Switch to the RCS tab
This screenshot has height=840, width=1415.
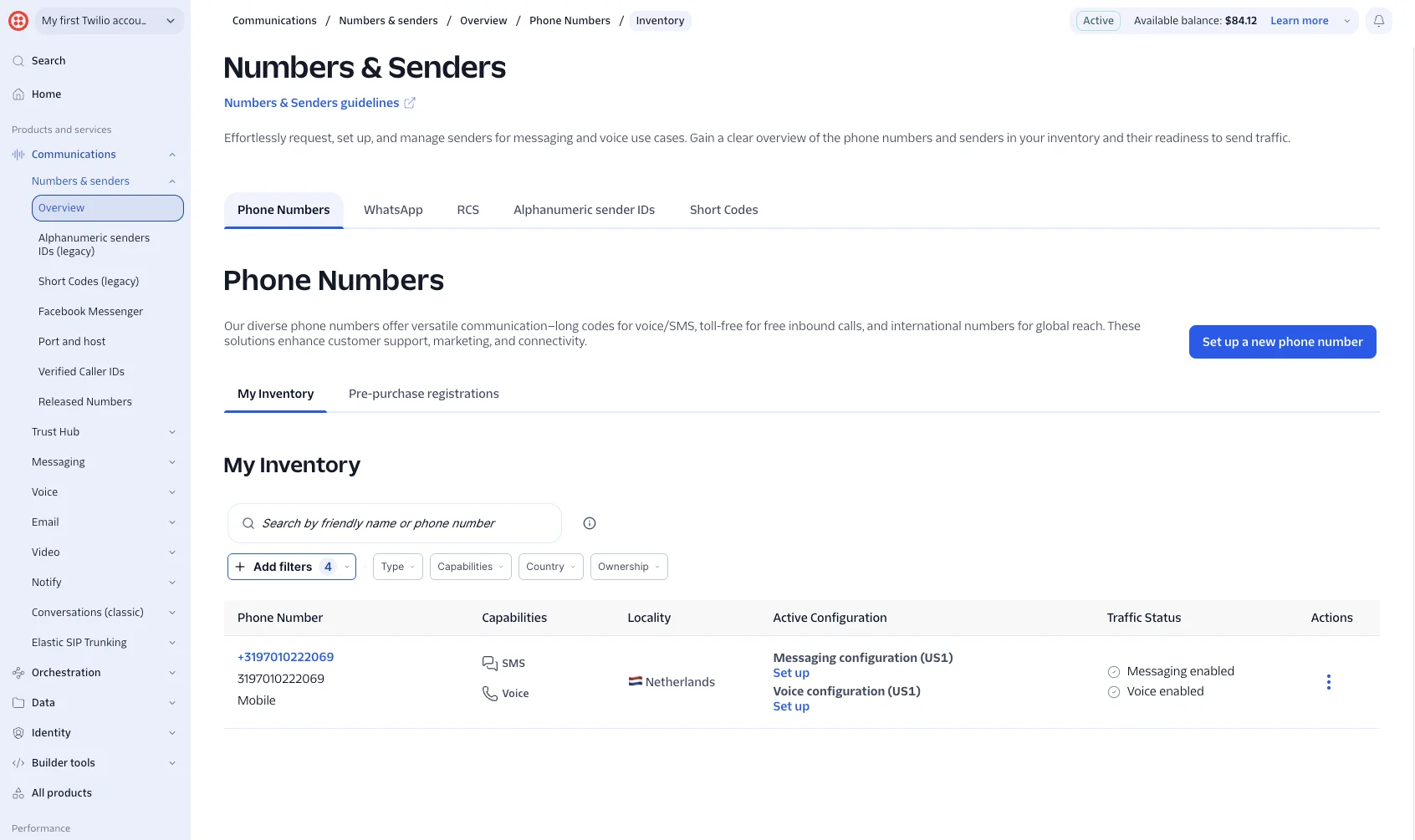[x=467, y=210]
